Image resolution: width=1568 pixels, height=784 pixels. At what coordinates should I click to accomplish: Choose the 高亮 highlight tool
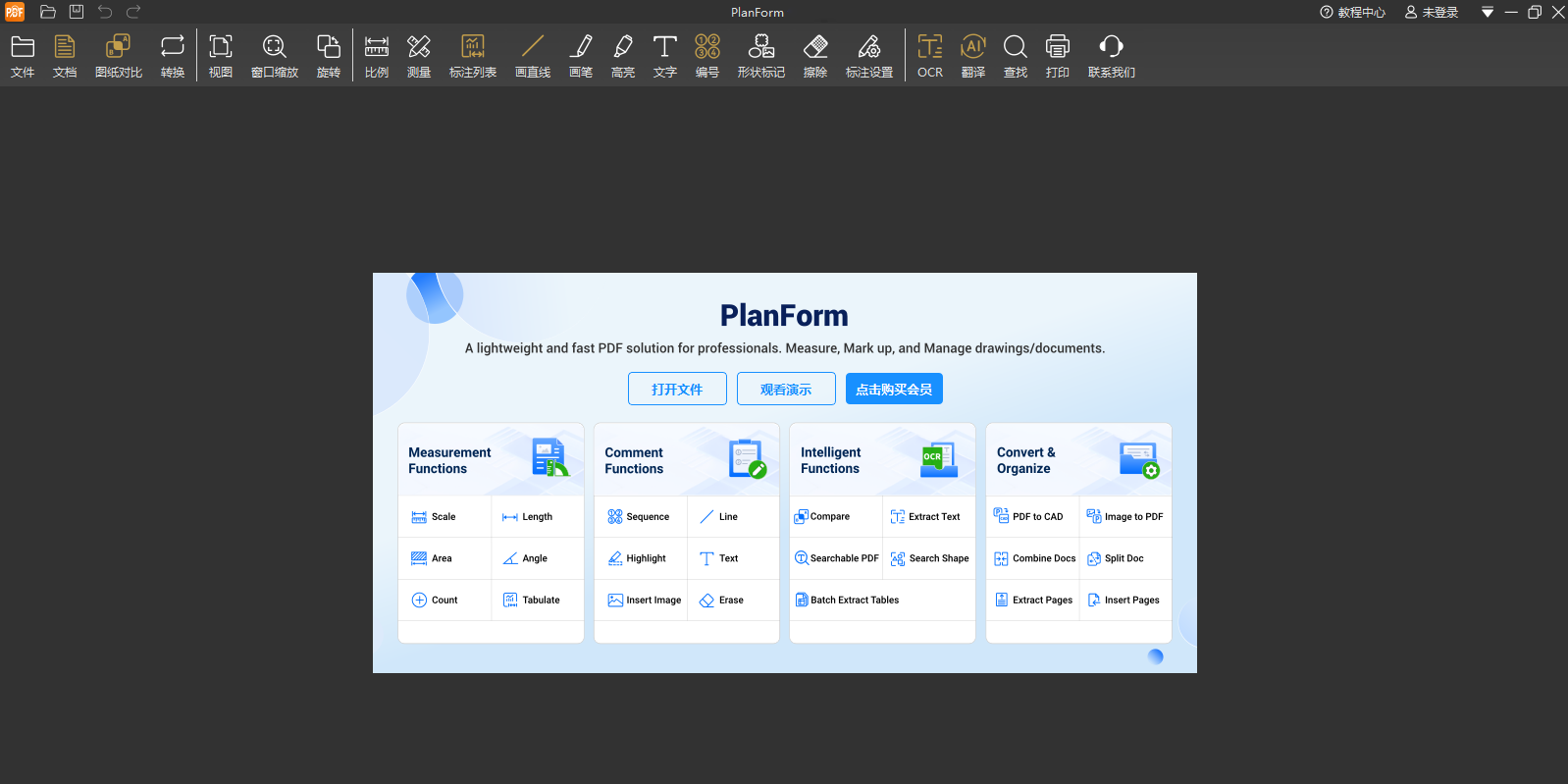pyautogui.click(x=623, y=56)
